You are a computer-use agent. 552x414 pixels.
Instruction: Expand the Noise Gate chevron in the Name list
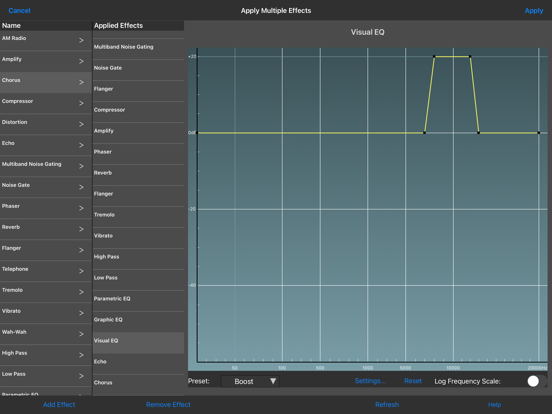[81, 187]
